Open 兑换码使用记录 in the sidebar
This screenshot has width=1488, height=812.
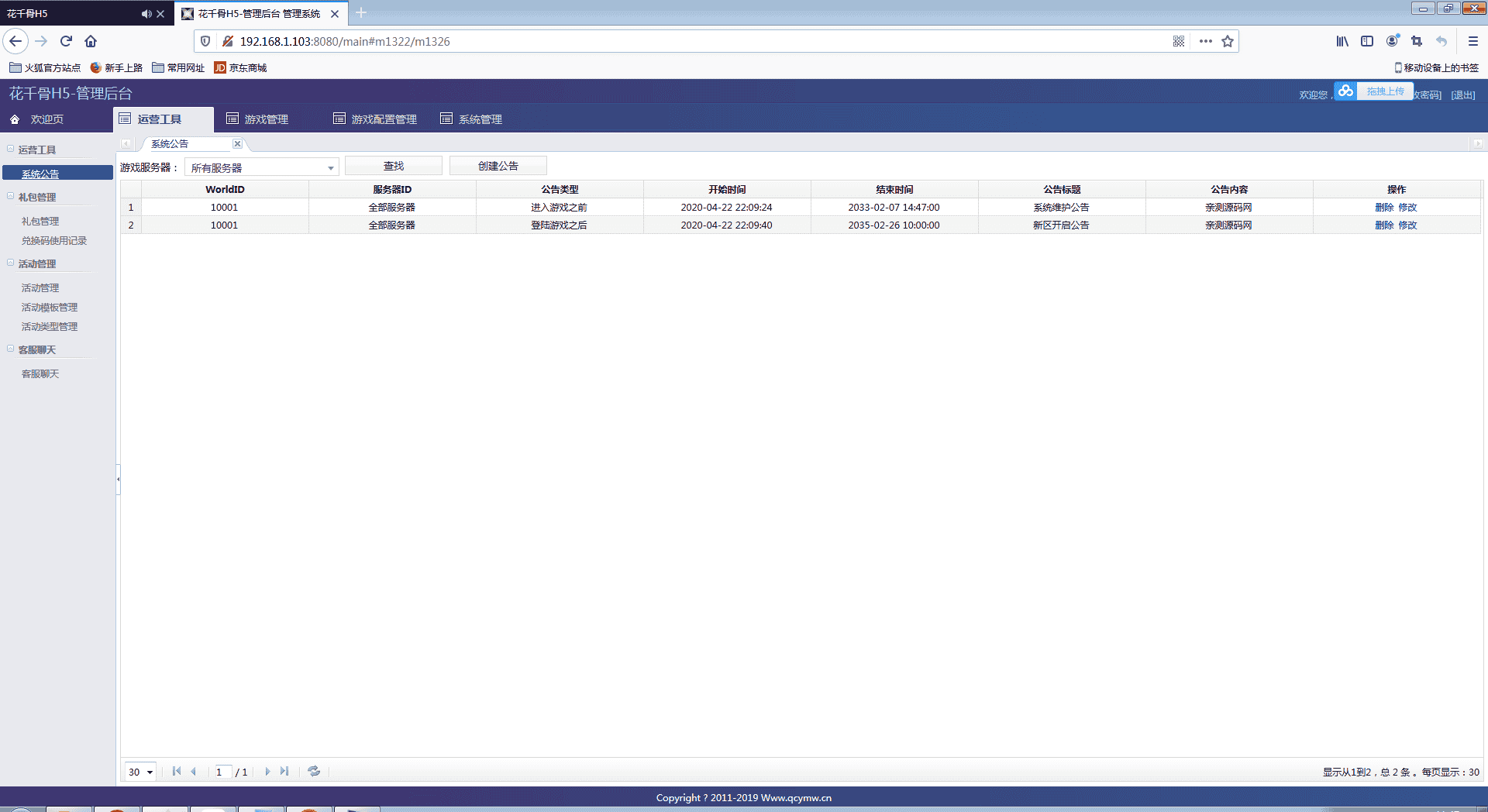[54, 240]
